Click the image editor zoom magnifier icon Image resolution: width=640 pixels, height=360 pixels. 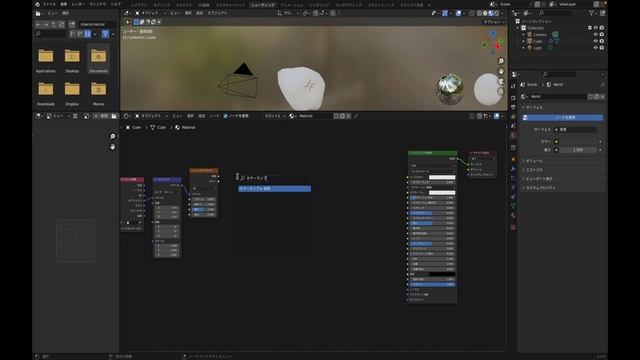coord(112,136)
